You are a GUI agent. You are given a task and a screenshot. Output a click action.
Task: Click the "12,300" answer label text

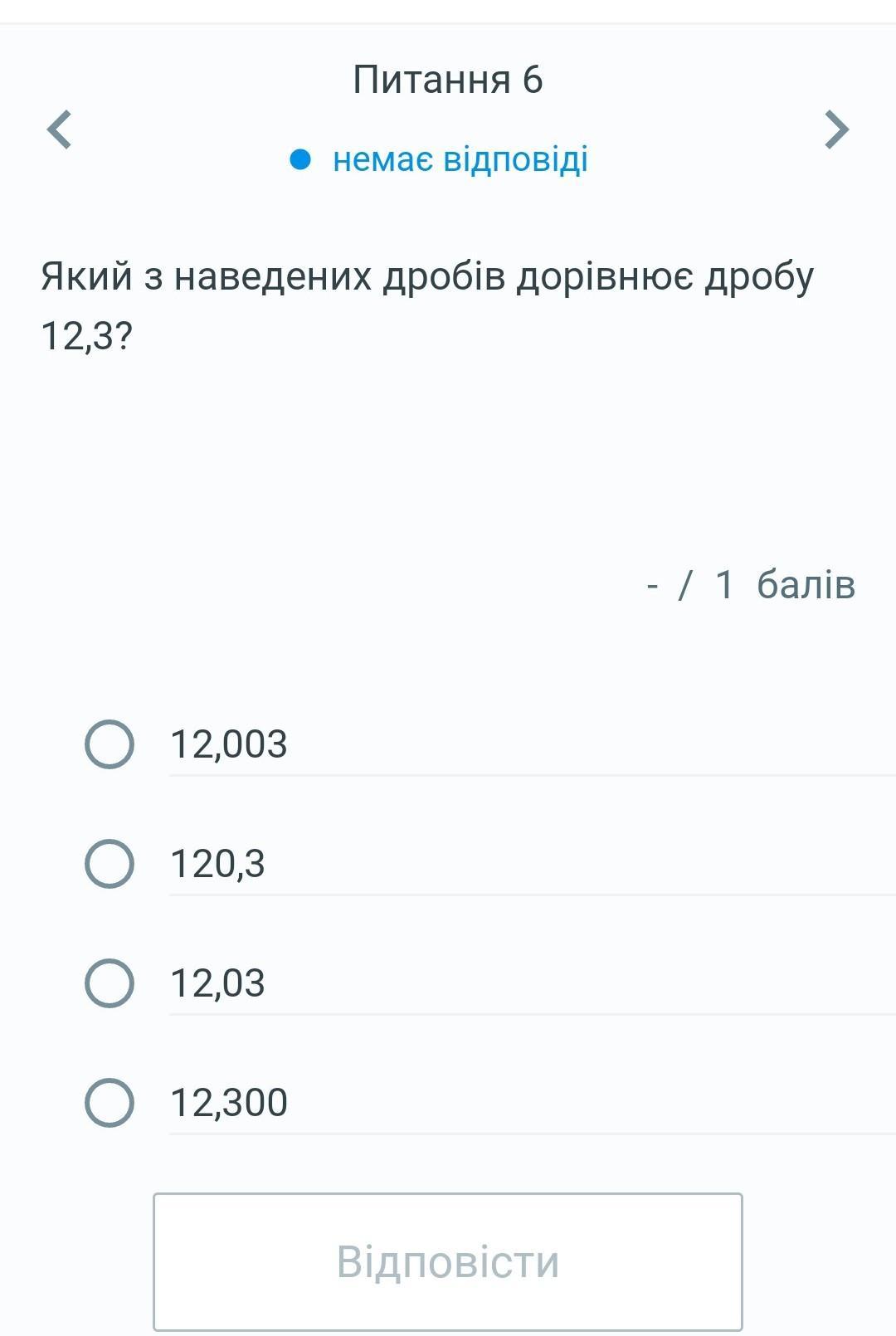[x=229, y=1103]
